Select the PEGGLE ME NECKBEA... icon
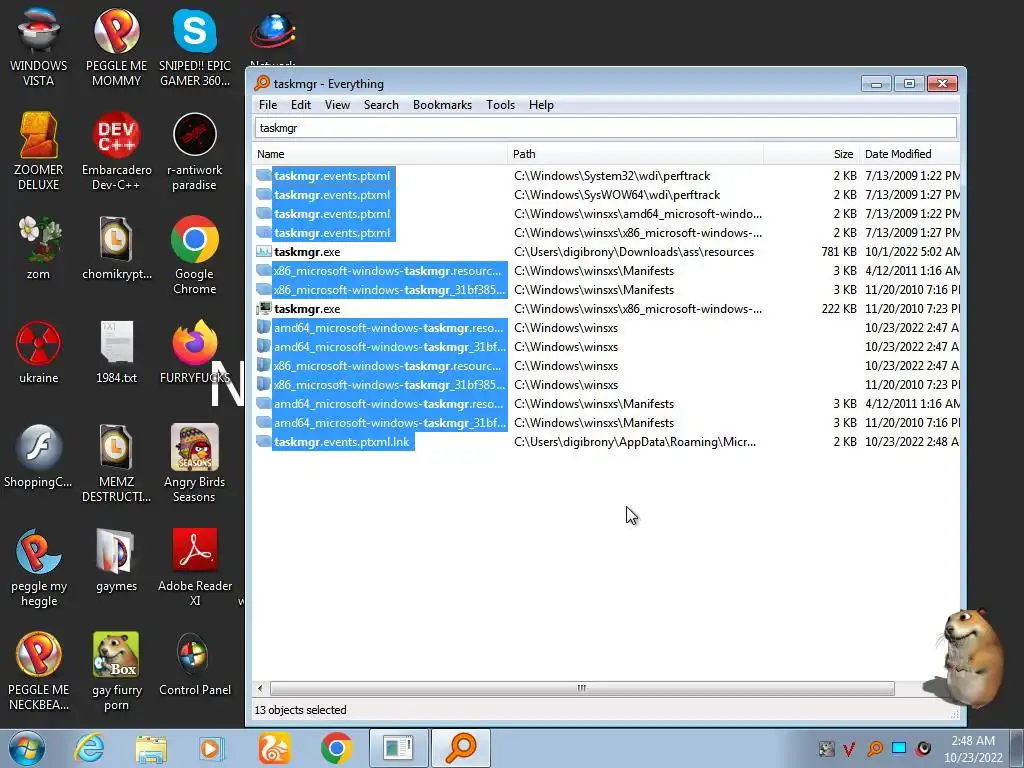1024x768 pixels. 39,671
